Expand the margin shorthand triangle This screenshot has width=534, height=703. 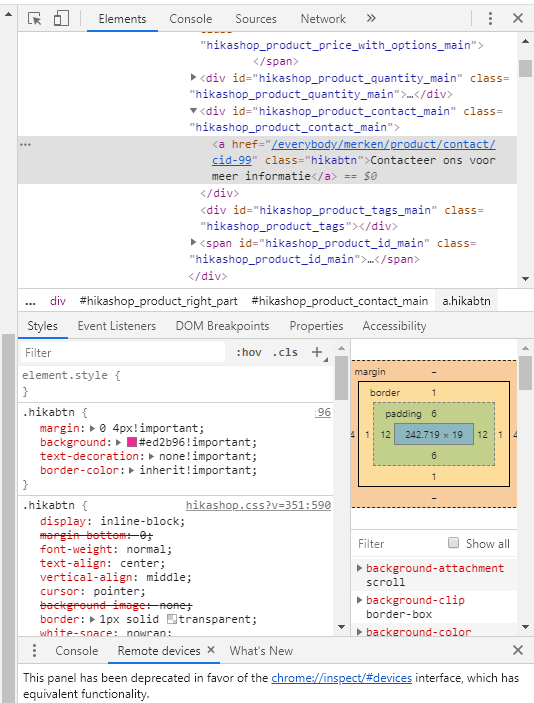(x=92, y=428)
